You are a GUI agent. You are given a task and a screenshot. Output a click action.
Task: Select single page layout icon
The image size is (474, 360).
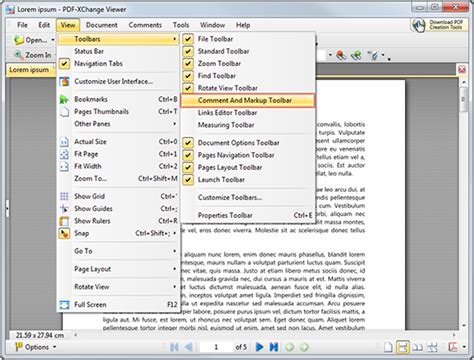[388, 347]
